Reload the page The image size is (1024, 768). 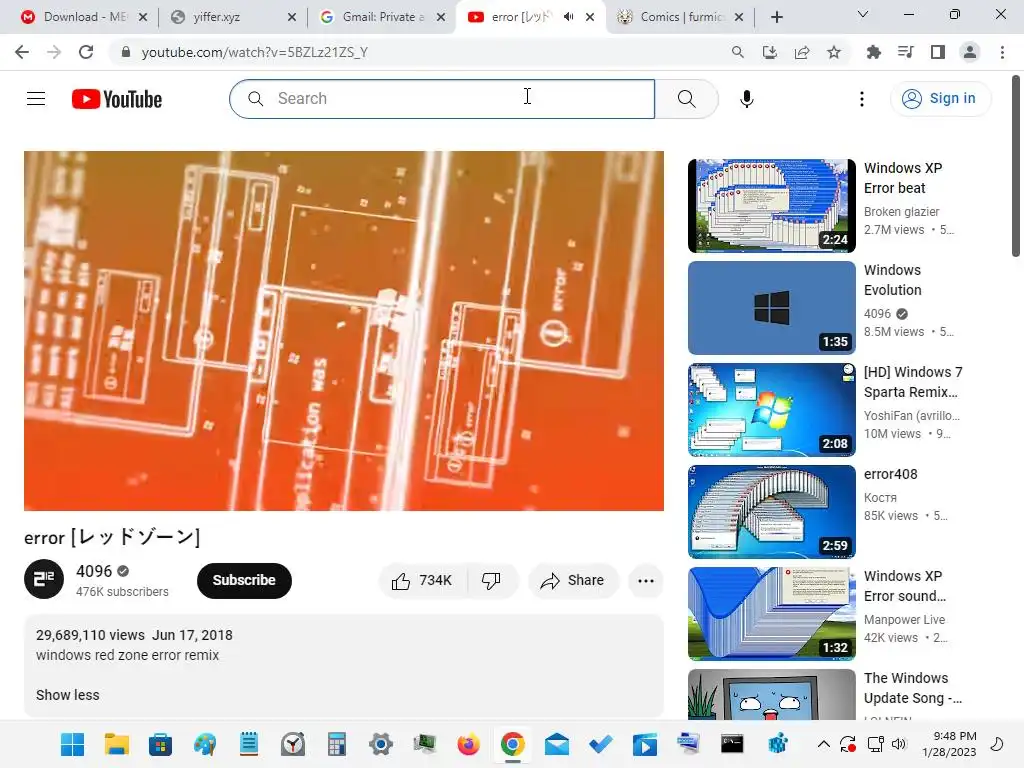point(86,52)
